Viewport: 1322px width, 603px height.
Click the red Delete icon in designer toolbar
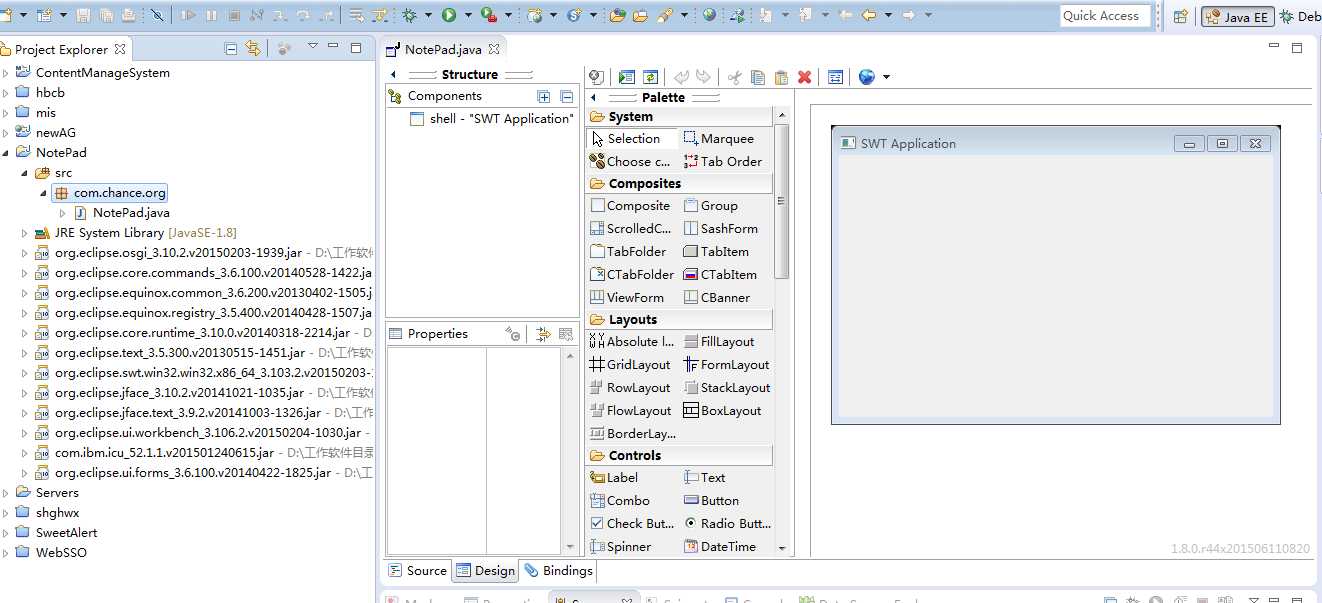[x=804, y=77]
